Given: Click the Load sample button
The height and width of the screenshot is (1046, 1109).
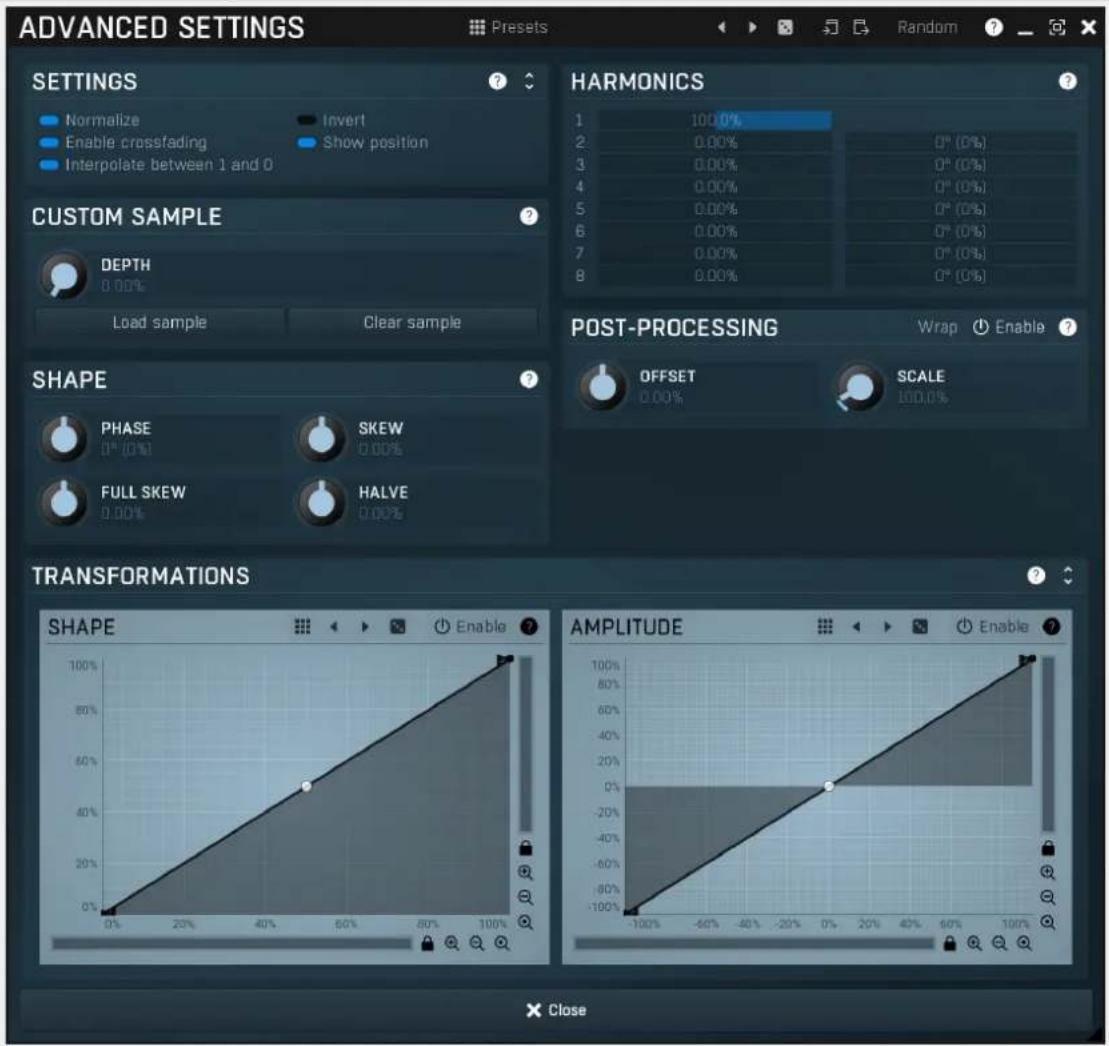Looking at the screenshot, I should point(160,322).
